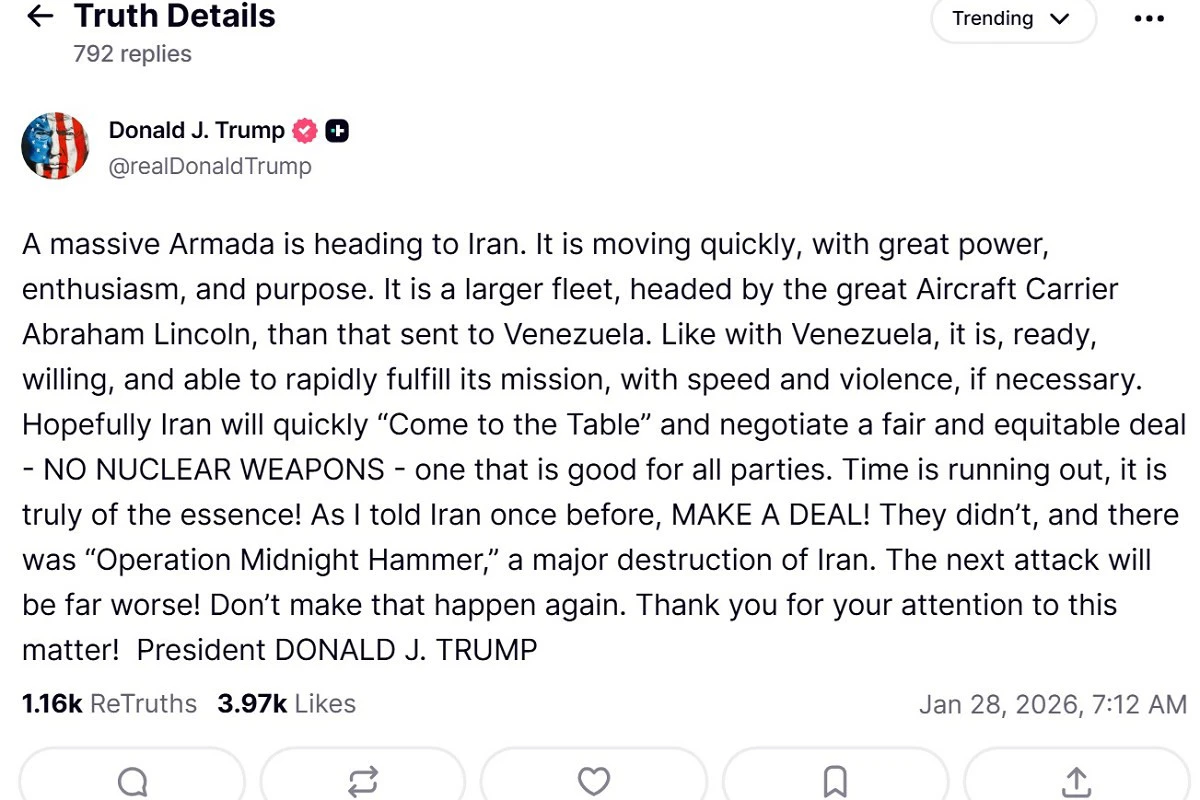
Task: Open Donald J. Trump's profile avatar
Action: [x=55, y=146]
